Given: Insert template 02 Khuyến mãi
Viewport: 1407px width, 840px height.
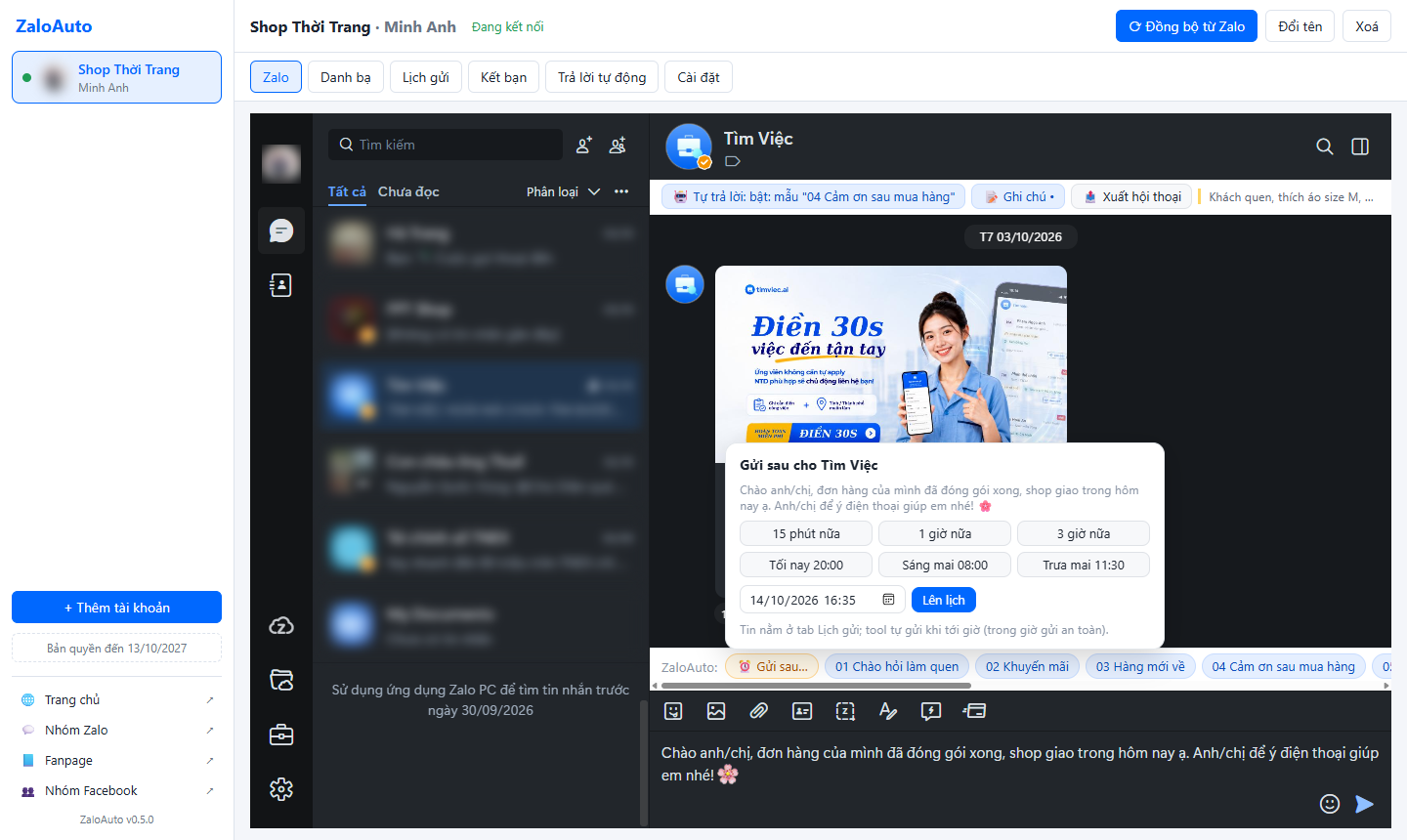Looking at the screenshot, I should pyautogui.click(x=1027, y=666).
